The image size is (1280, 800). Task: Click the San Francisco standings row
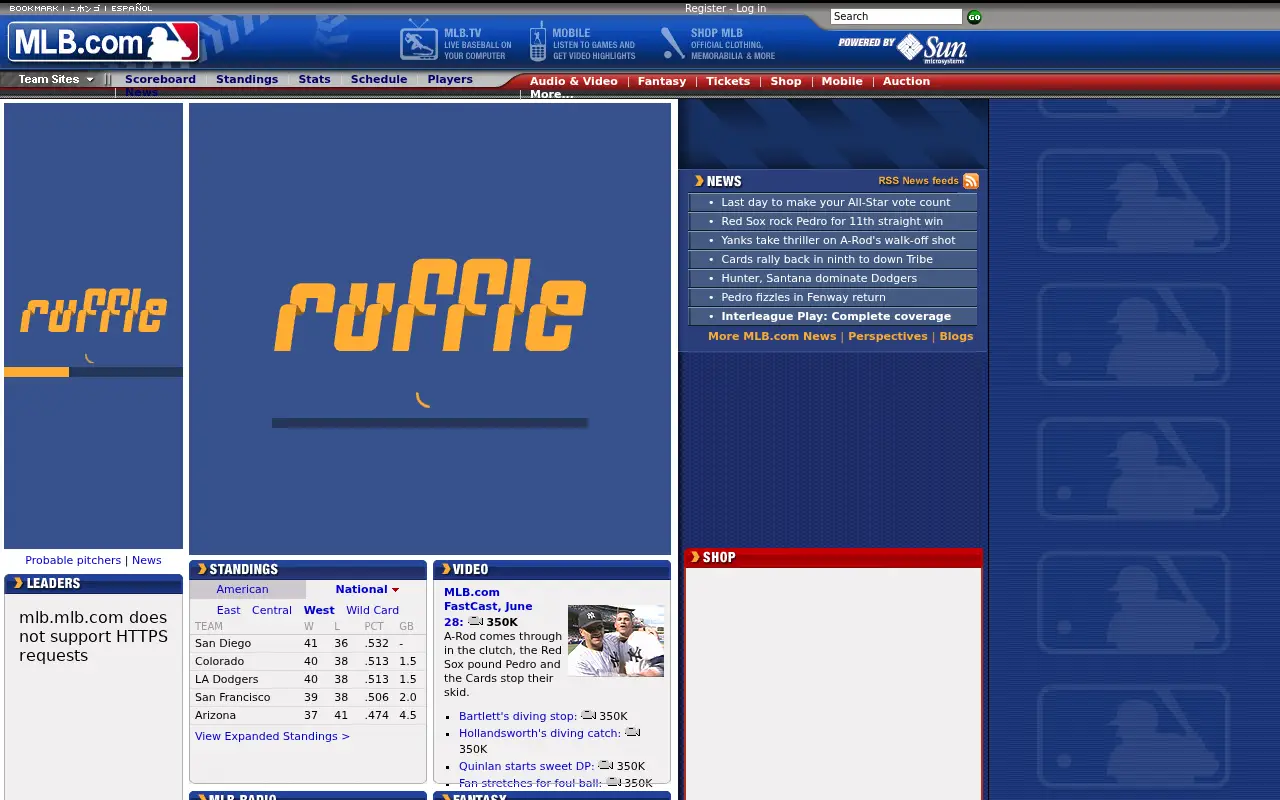tap(308, 697)
